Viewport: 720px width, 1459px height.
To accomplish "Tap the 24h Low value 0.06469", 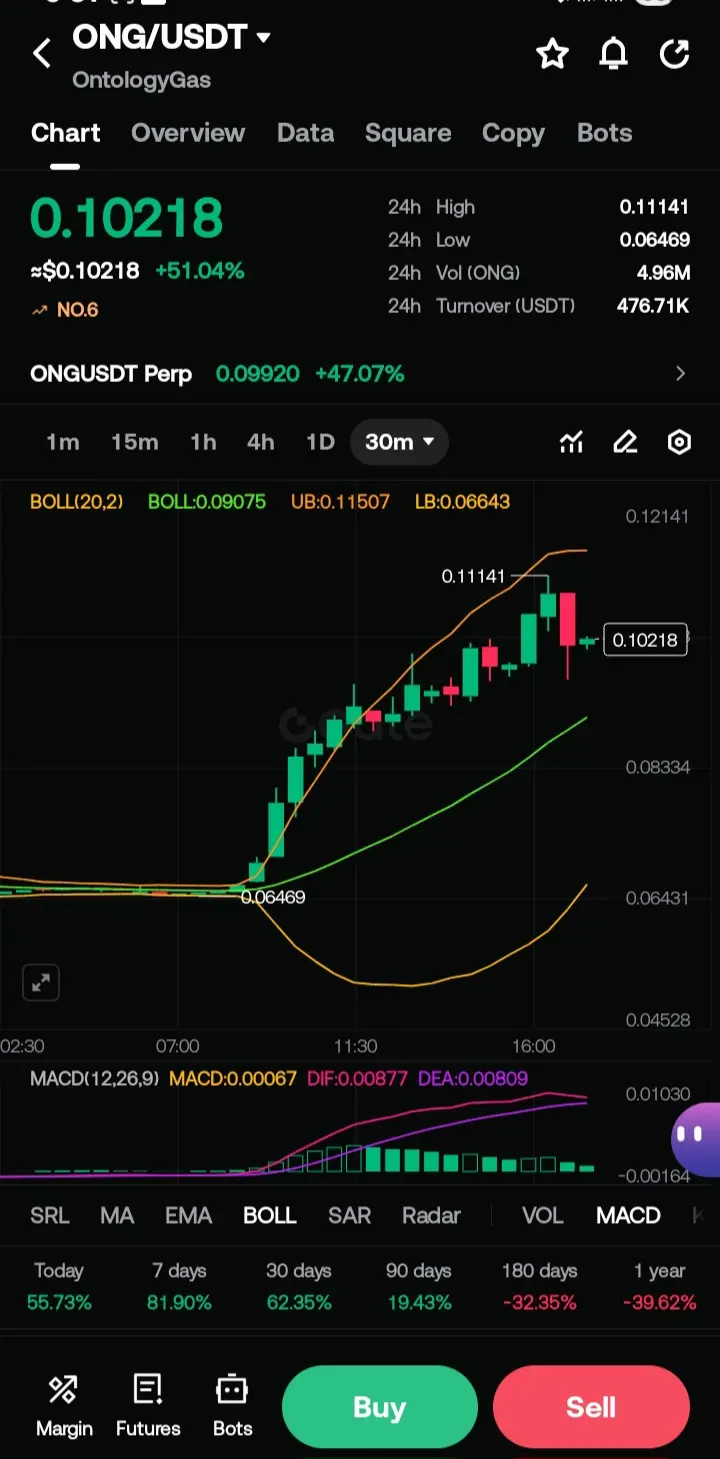I will tap(654, 240).
